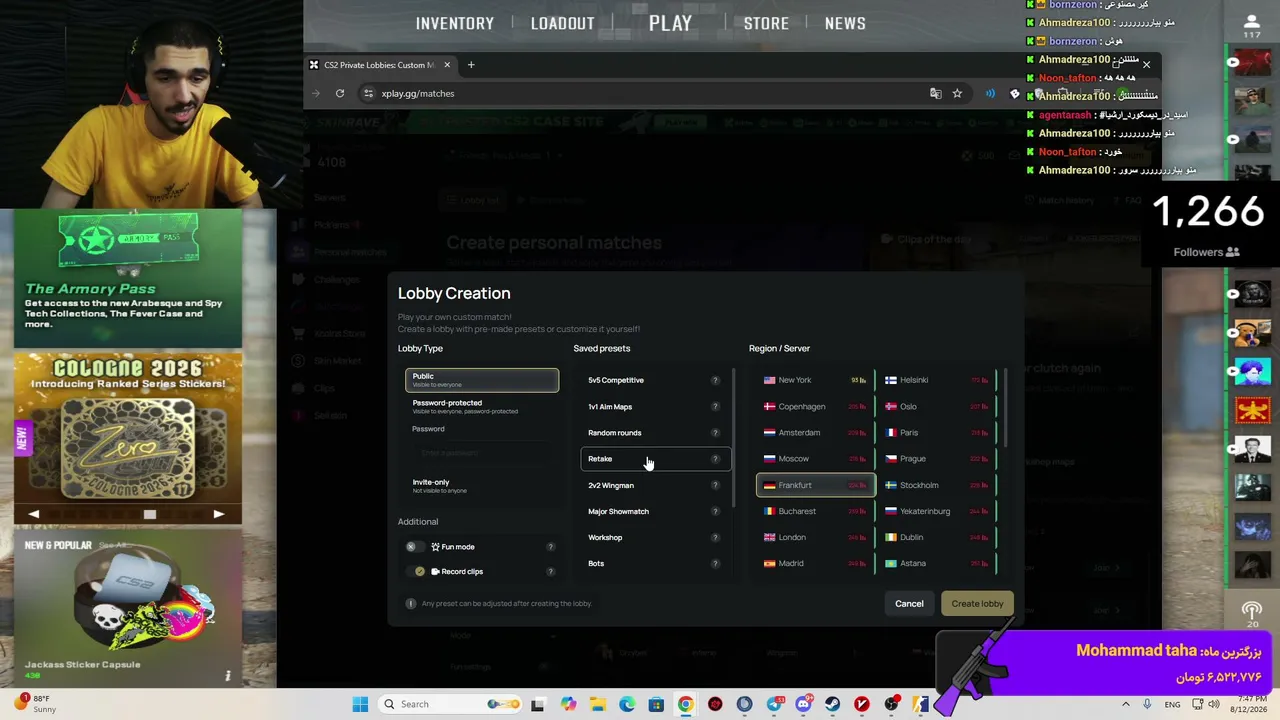Open Steam from the taskbar
The image size is (1280, 720).
[832, 704]
